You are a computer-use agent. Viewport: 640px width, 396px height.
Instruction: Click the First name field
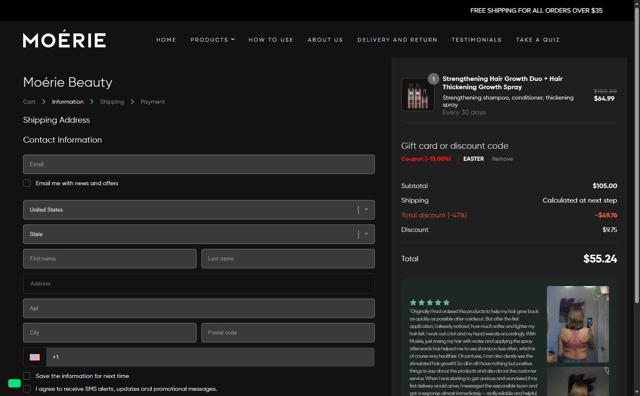[x=110, y=259]
